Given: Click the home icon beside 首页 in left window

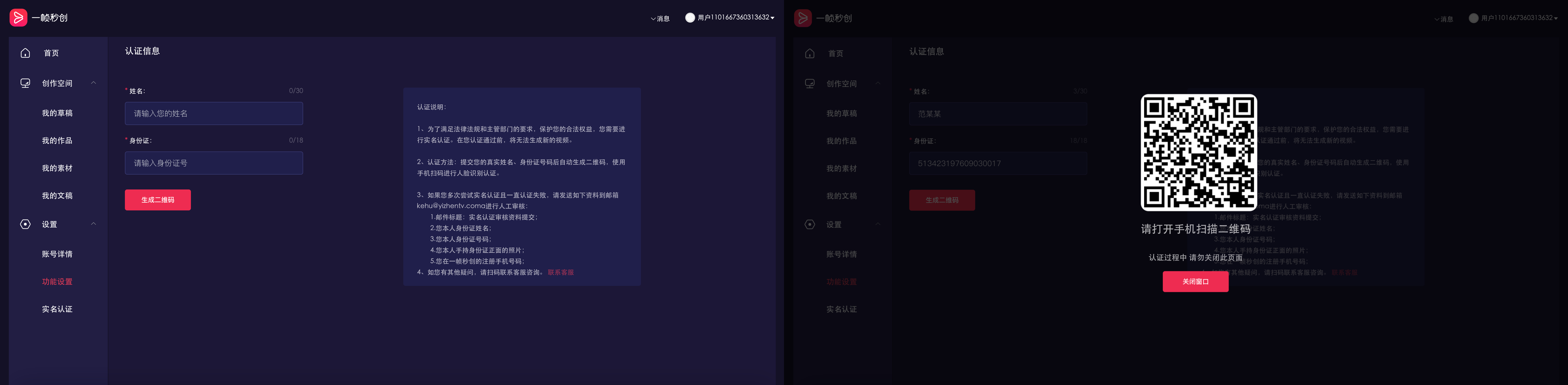Looking at the screenshot, I should (26, 53).
